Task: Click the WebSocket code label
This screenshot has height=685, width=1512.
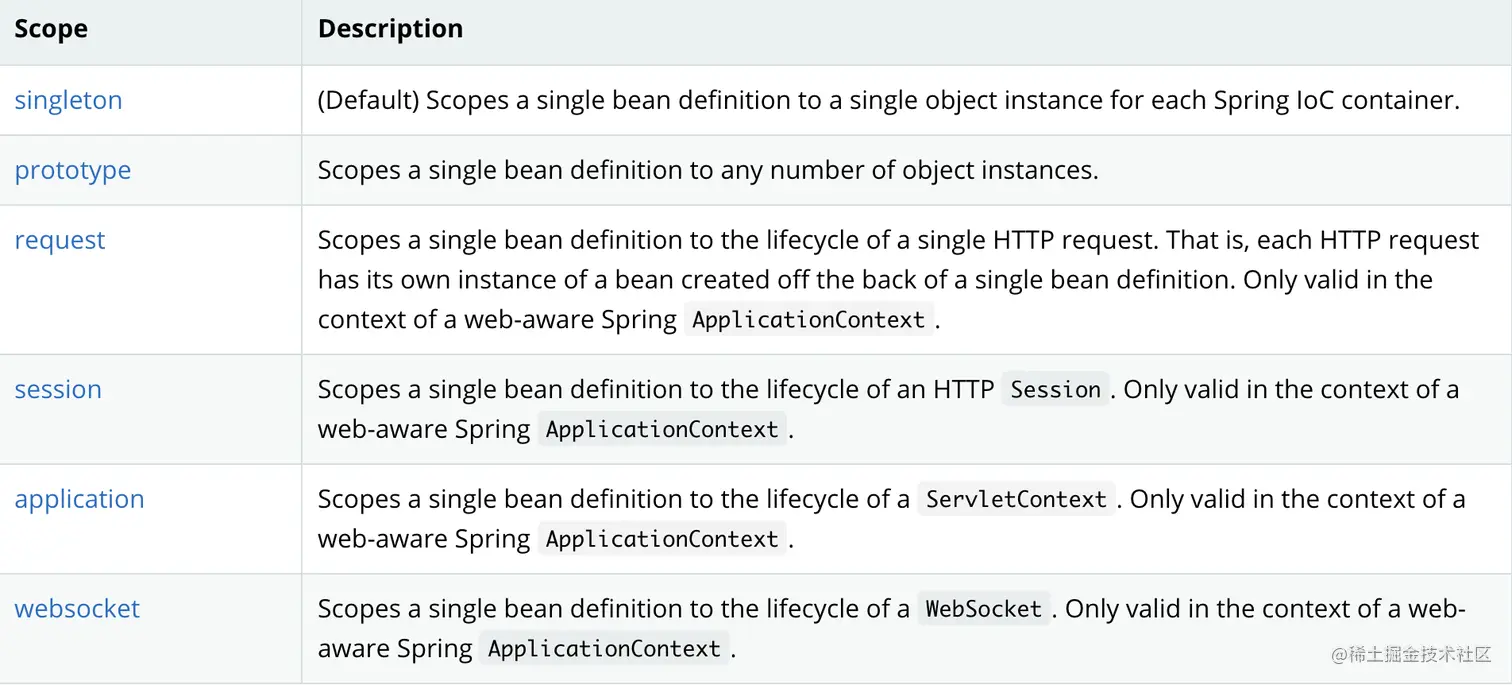Action: point(983,609)
